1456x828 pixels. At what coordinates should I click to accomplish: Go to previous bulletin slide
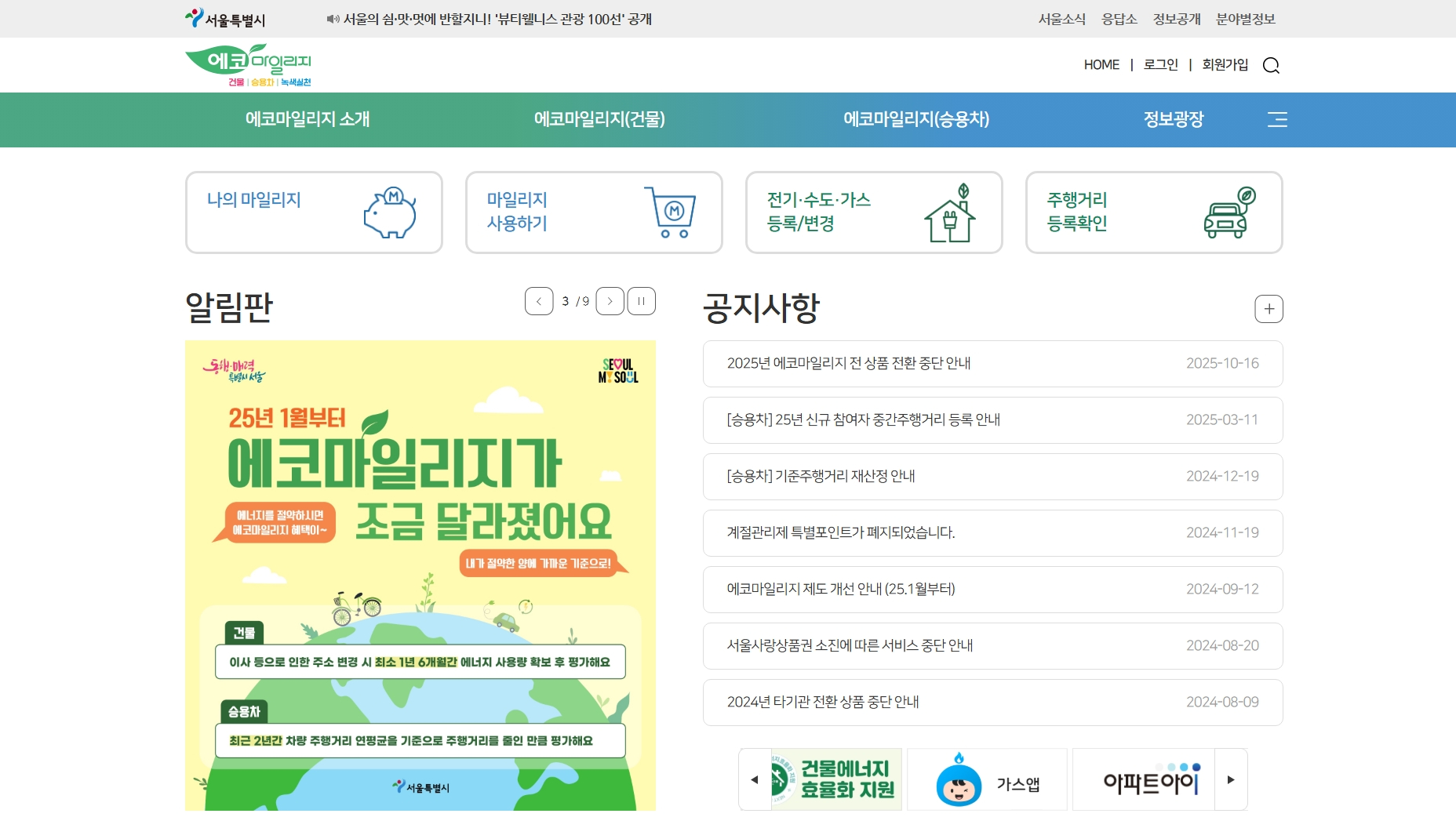[x=539, y=301]
